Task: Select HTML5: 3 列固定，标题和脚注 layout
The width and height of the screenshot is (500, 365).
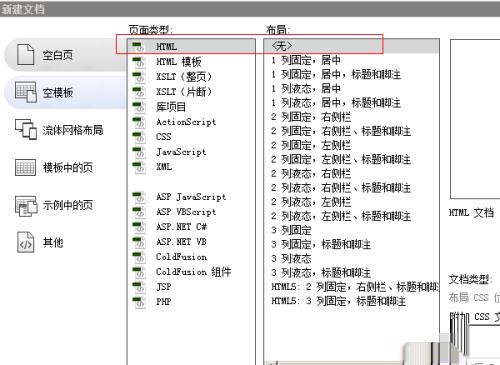Action: [x=339, y=301]
